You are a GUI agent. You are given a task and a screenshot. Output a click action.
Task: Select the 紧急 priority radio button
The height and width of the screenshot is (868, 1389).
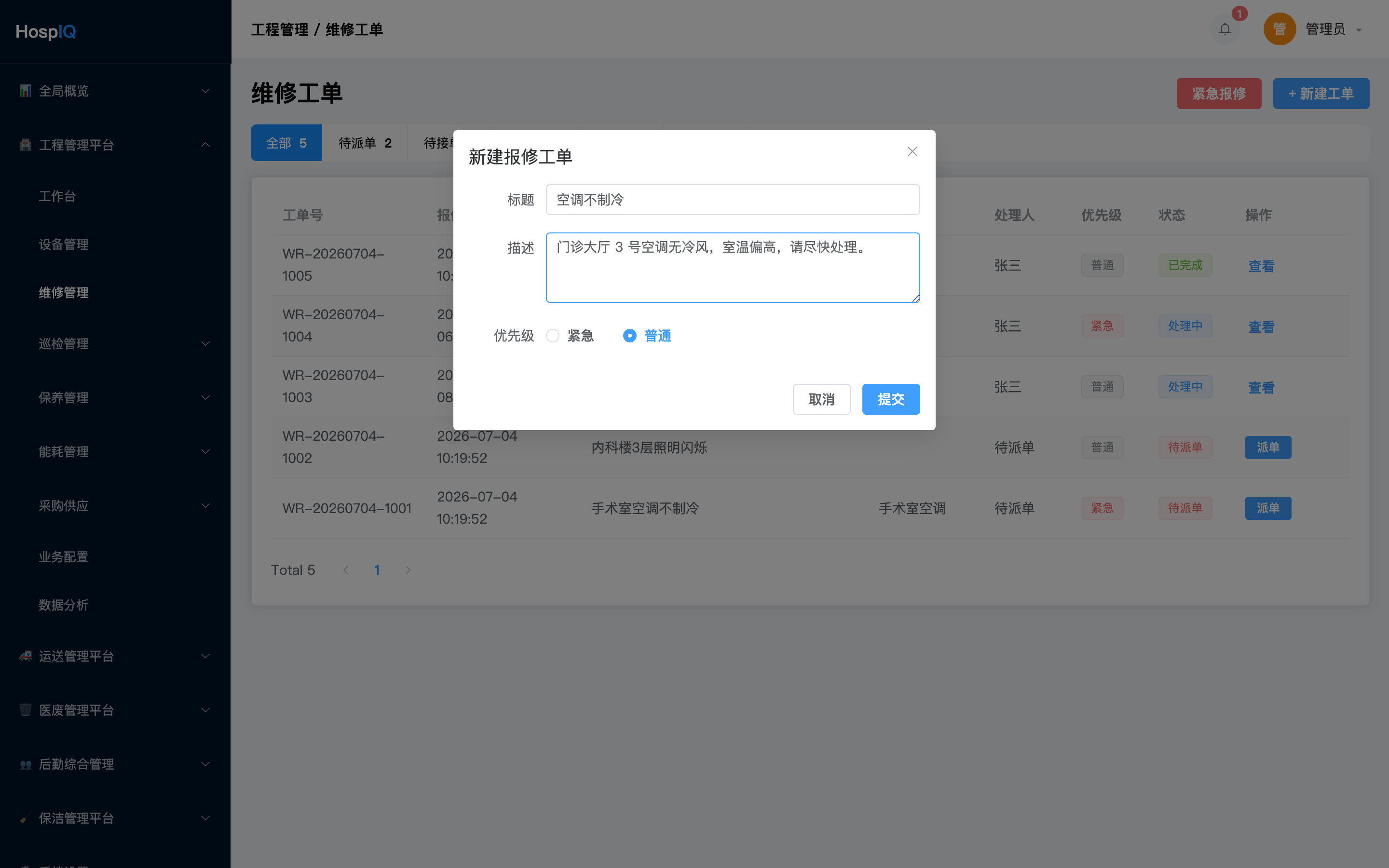click(552, 335)
